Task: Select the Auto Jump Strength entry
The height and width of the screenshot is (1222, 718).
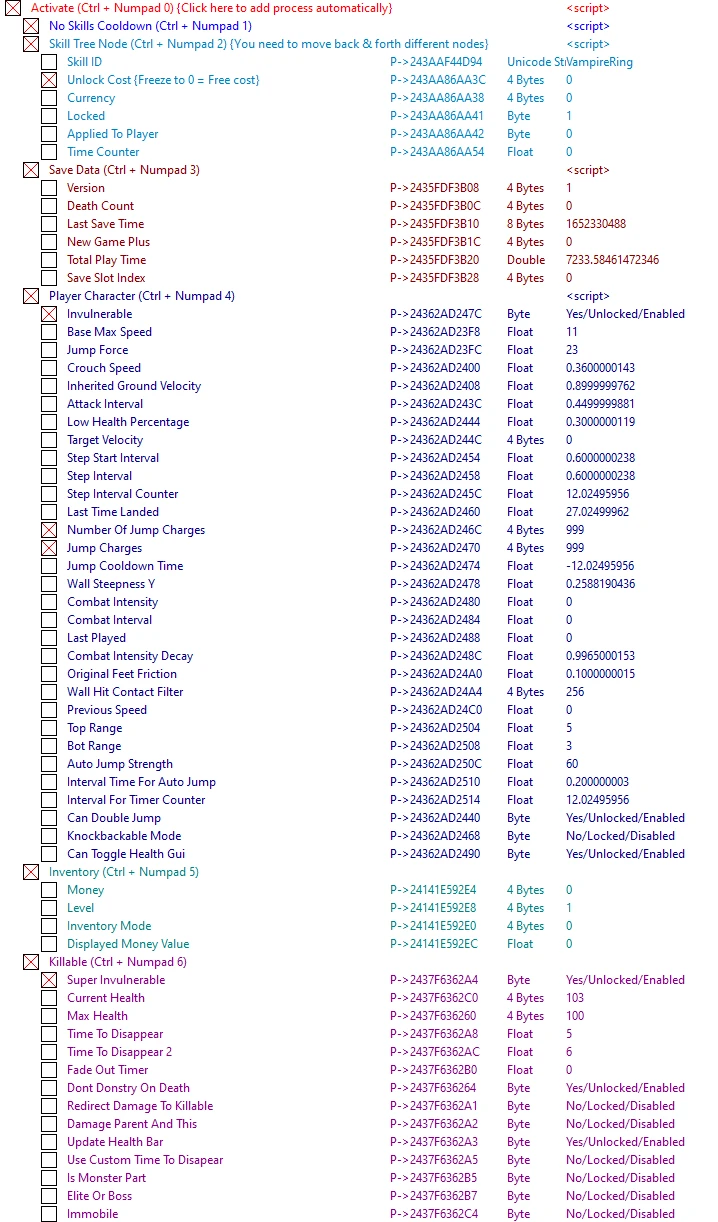Action: pyautogui.click(x=120, y=764)
